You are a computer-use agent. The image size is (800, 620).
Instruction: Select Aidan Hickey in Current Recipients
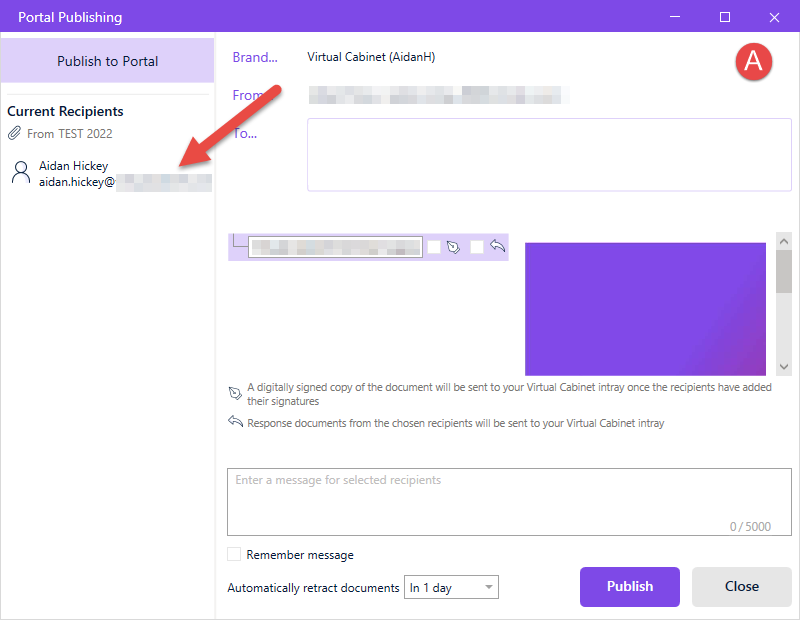[110, 173]
